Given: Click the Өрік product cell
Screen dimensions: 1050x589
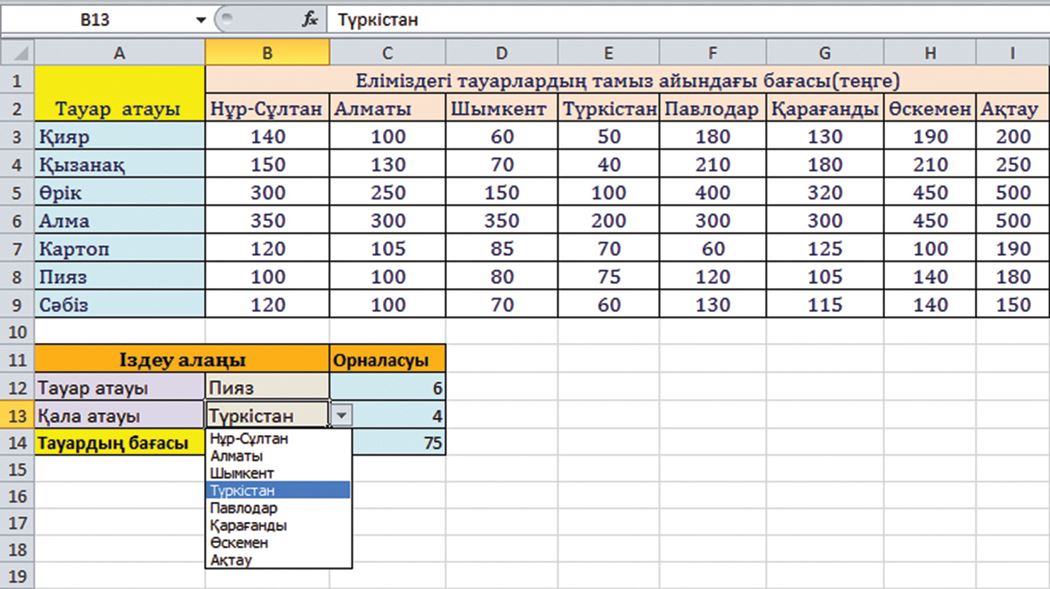Looking at the screenshot, I should point(119,193).
